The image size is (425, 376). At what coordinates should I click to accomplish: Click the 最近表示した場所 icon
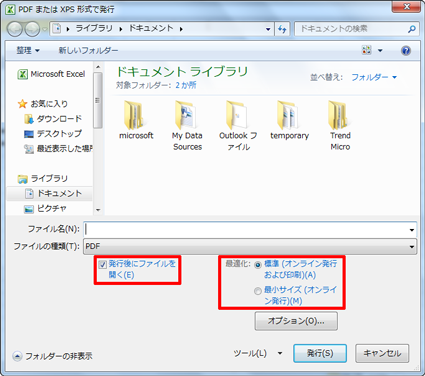(x=29, y=149)
